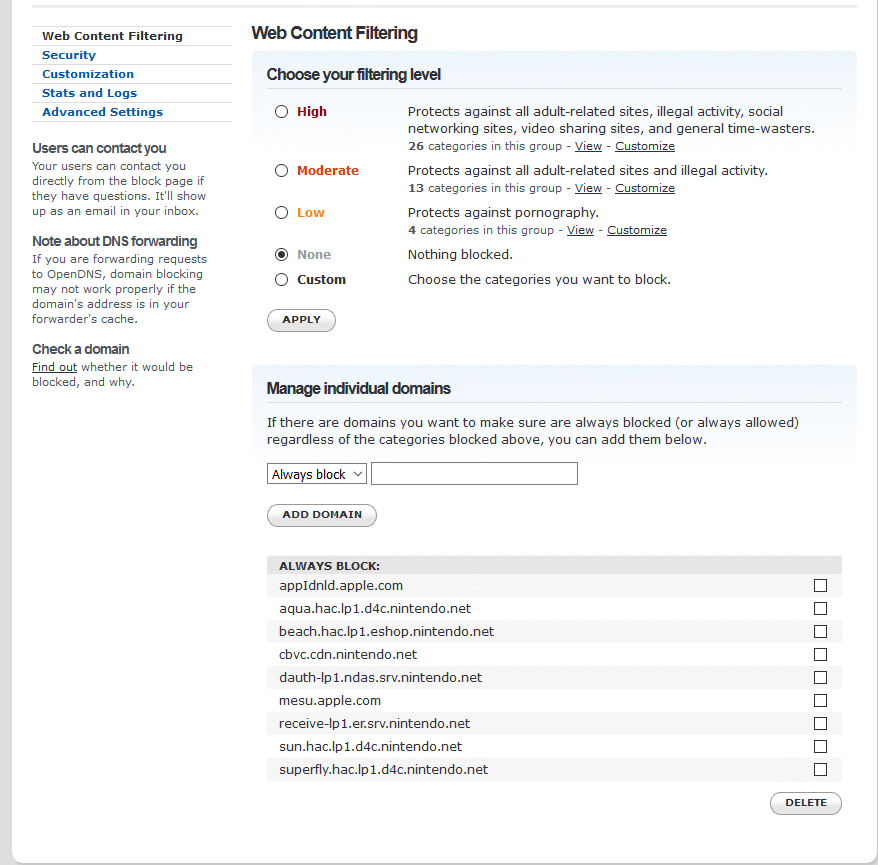Screen dimensions: 878x865
Task: Click the ADD DOMAIN button
Action: click(322, 515)
